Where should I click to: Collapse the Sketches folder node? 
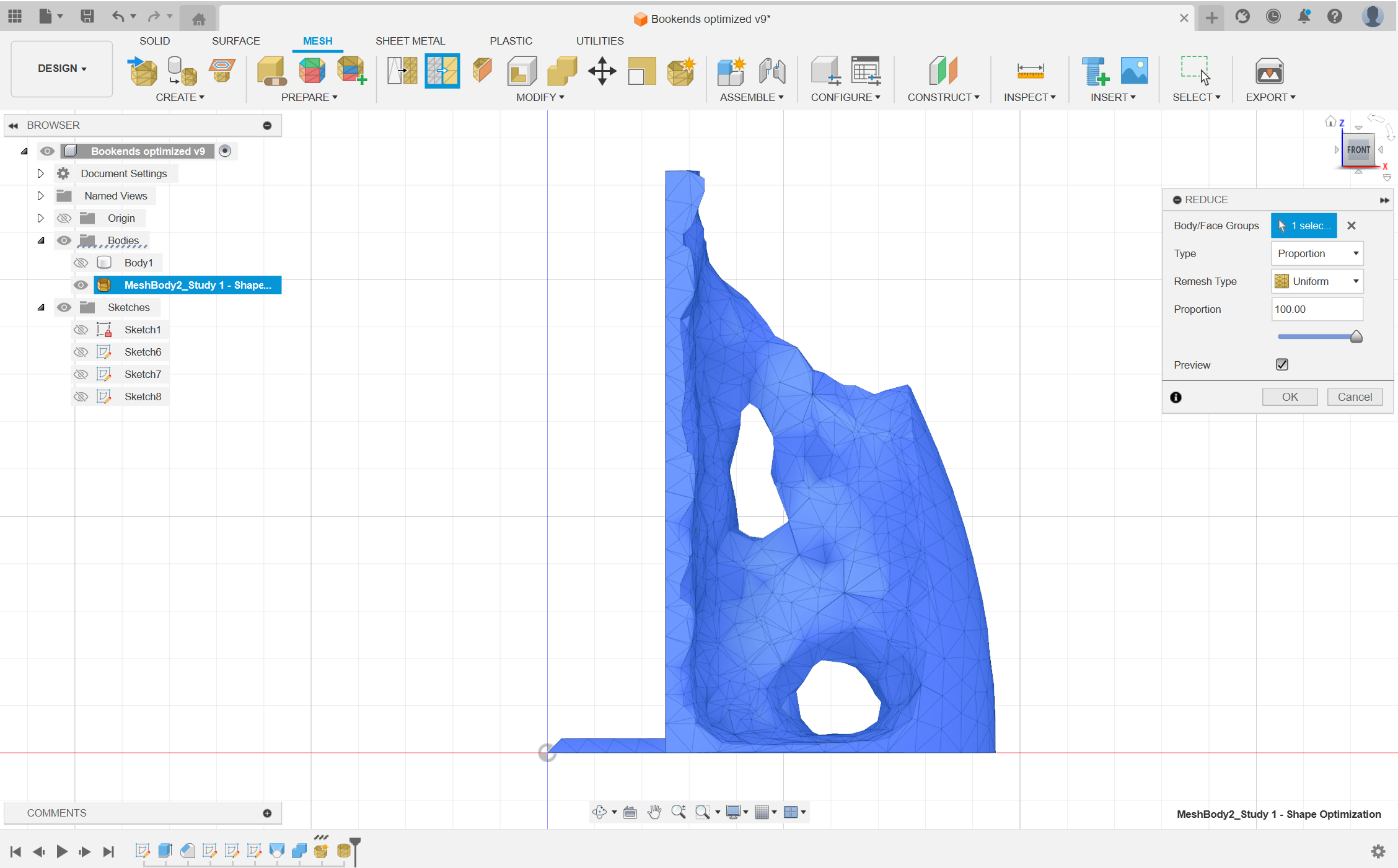[x=40, y=307]
